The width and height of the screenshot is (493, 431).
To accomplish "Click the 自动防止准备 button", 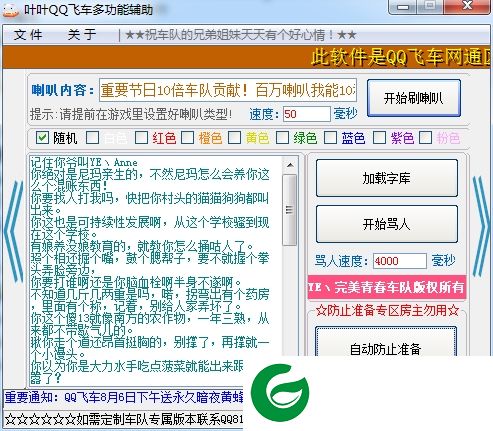I will 386,342.
